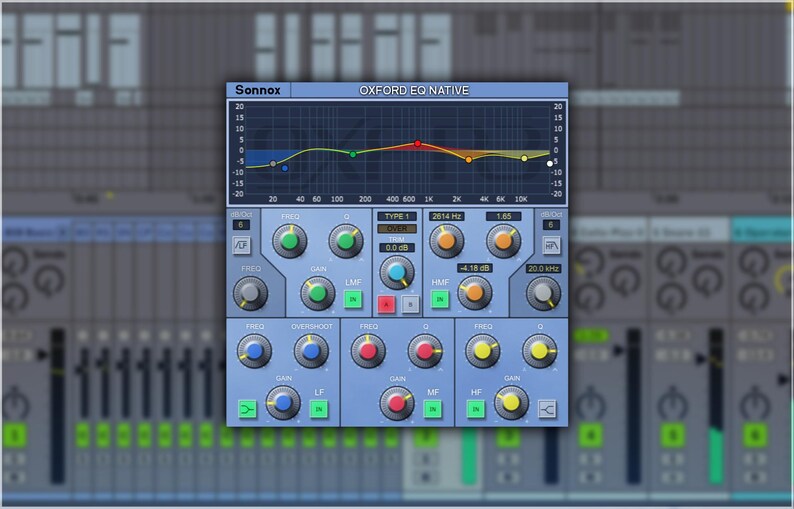The height and width of the screenshot is (509, 794).
Task: Open right dB/Oct slope value 6
Action: [x=551, y=225]
